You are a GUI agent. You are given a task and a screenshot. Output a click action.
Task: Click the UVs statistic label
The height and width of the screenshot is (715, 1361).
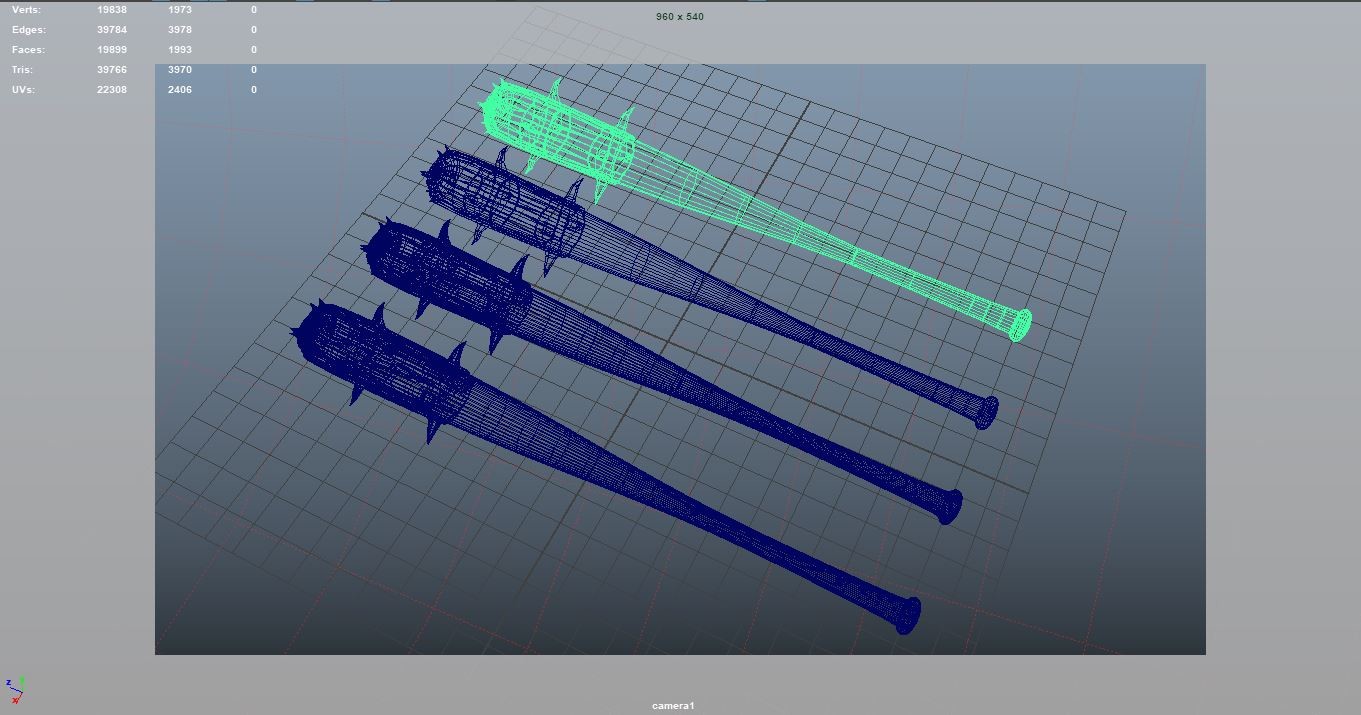25,89
